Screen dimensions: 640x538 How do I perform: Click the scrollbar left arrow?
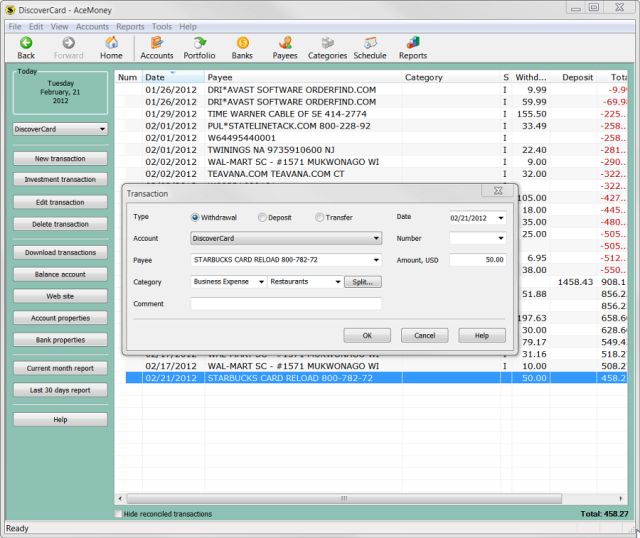(120, 498)
